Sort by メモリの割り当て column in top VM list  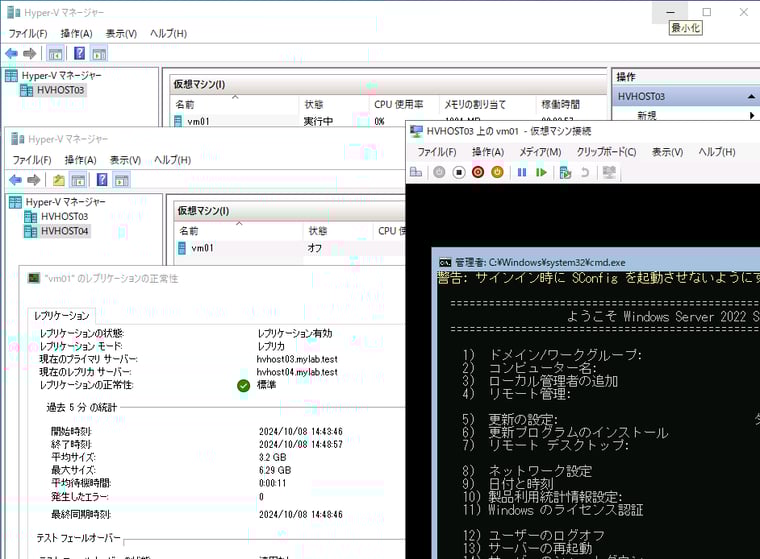tap(488, 104)
